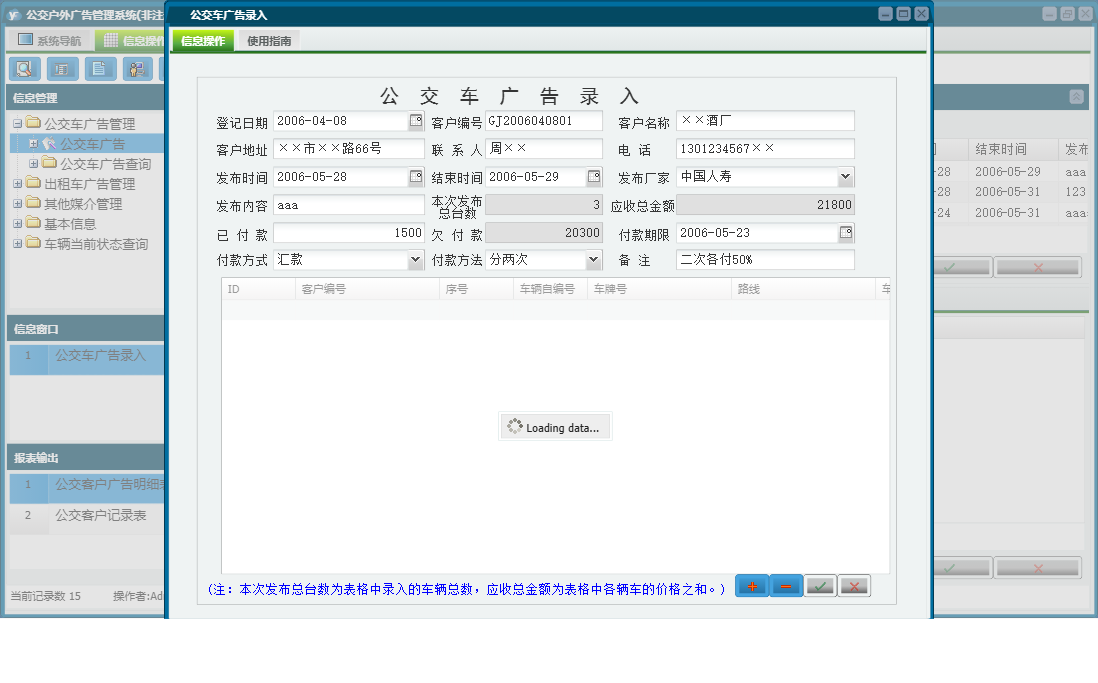The image size is (1098, 683).
Task: Collapse the 公交车广告管理 tree node
Action: click(x=18, y=123)
